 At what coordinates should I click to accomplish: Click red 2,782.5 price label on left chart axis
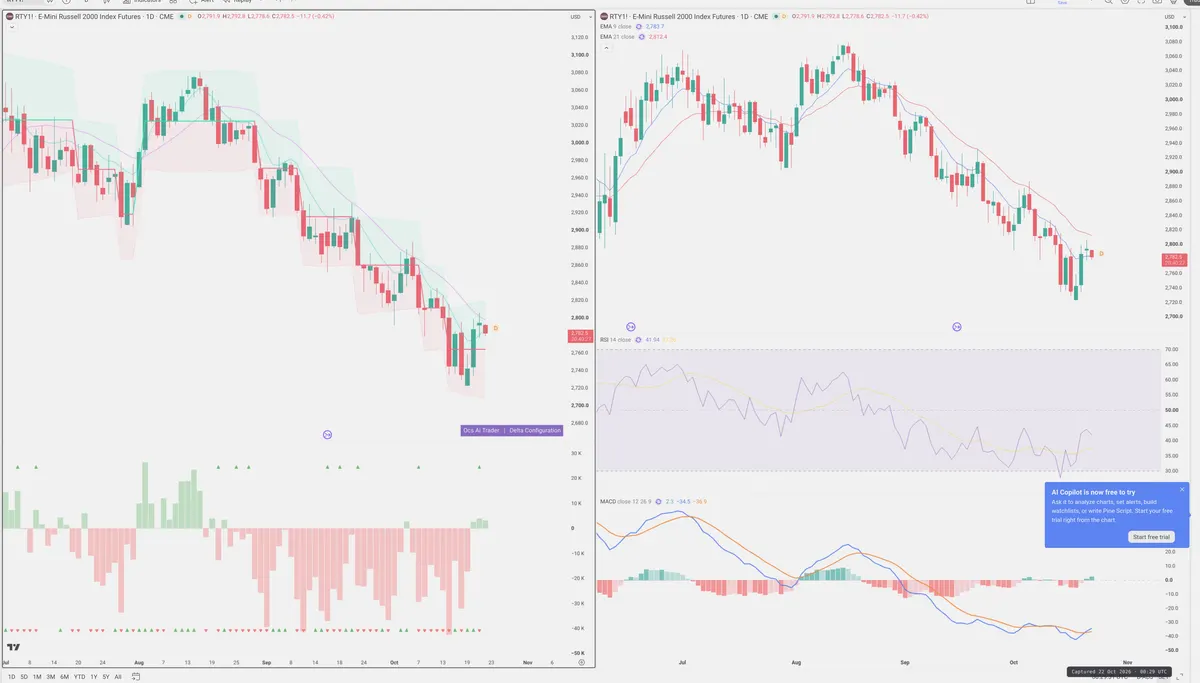[x=580, y=335]
